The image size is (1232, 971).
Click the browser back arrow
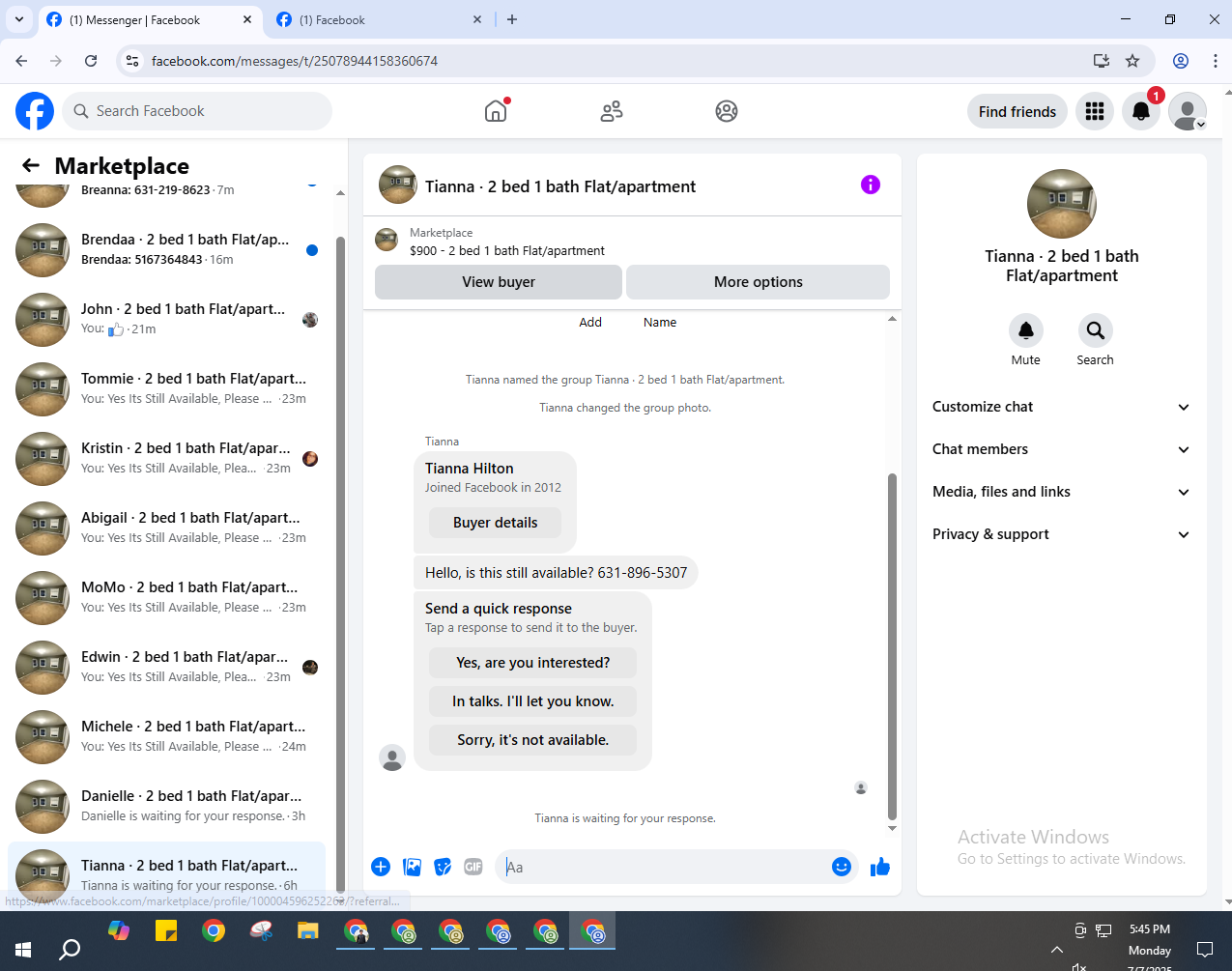pos(21,61)
